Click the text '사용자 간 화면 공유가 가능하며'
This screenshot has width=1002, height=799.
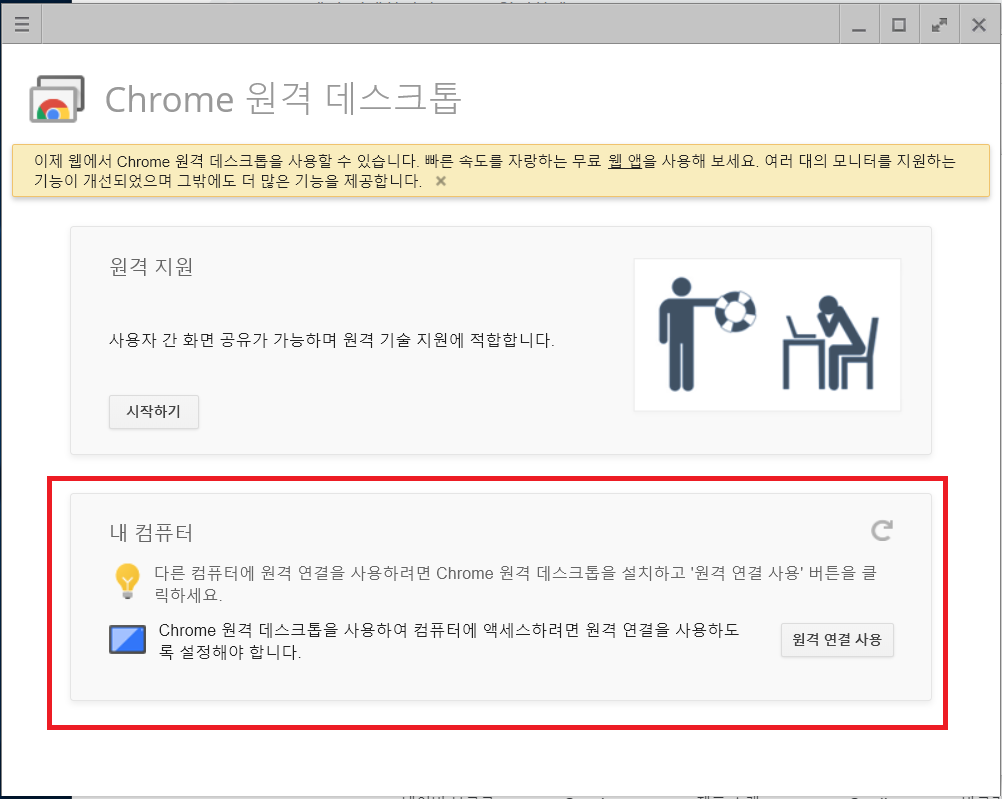pyautogui.click(x=223, y=340)
